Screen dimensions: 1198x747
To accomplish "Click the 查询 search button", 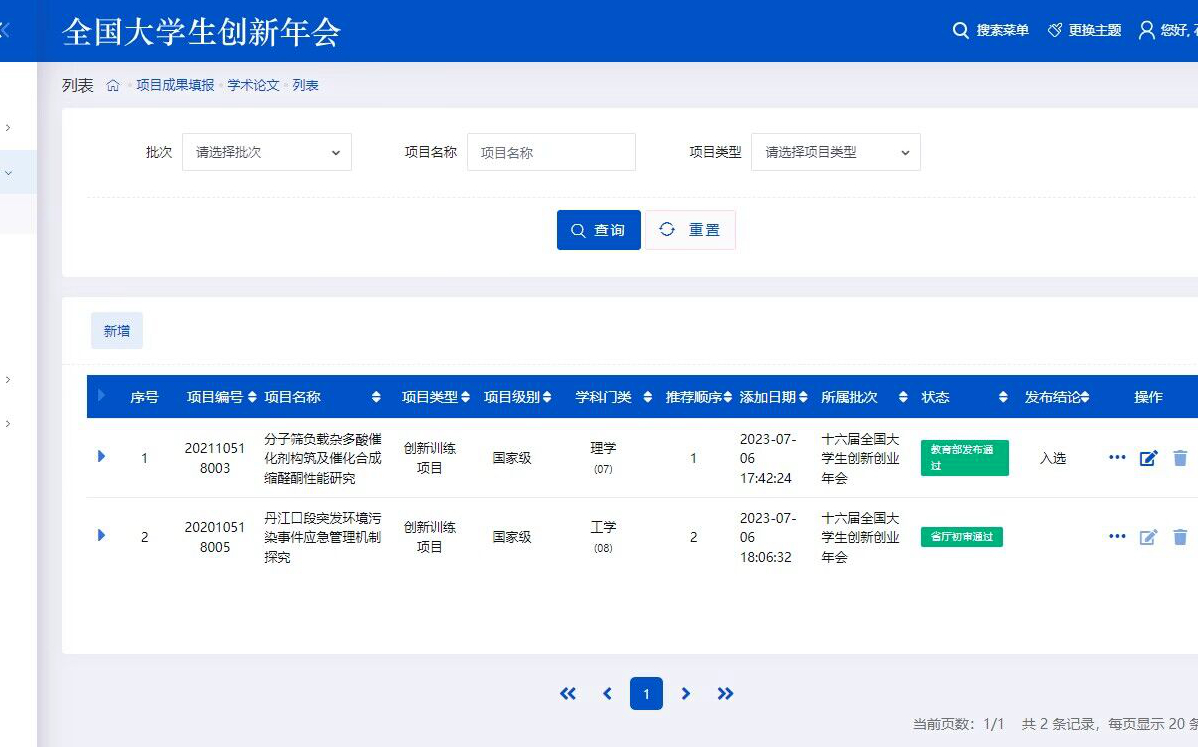I will (x=598, y=230).
